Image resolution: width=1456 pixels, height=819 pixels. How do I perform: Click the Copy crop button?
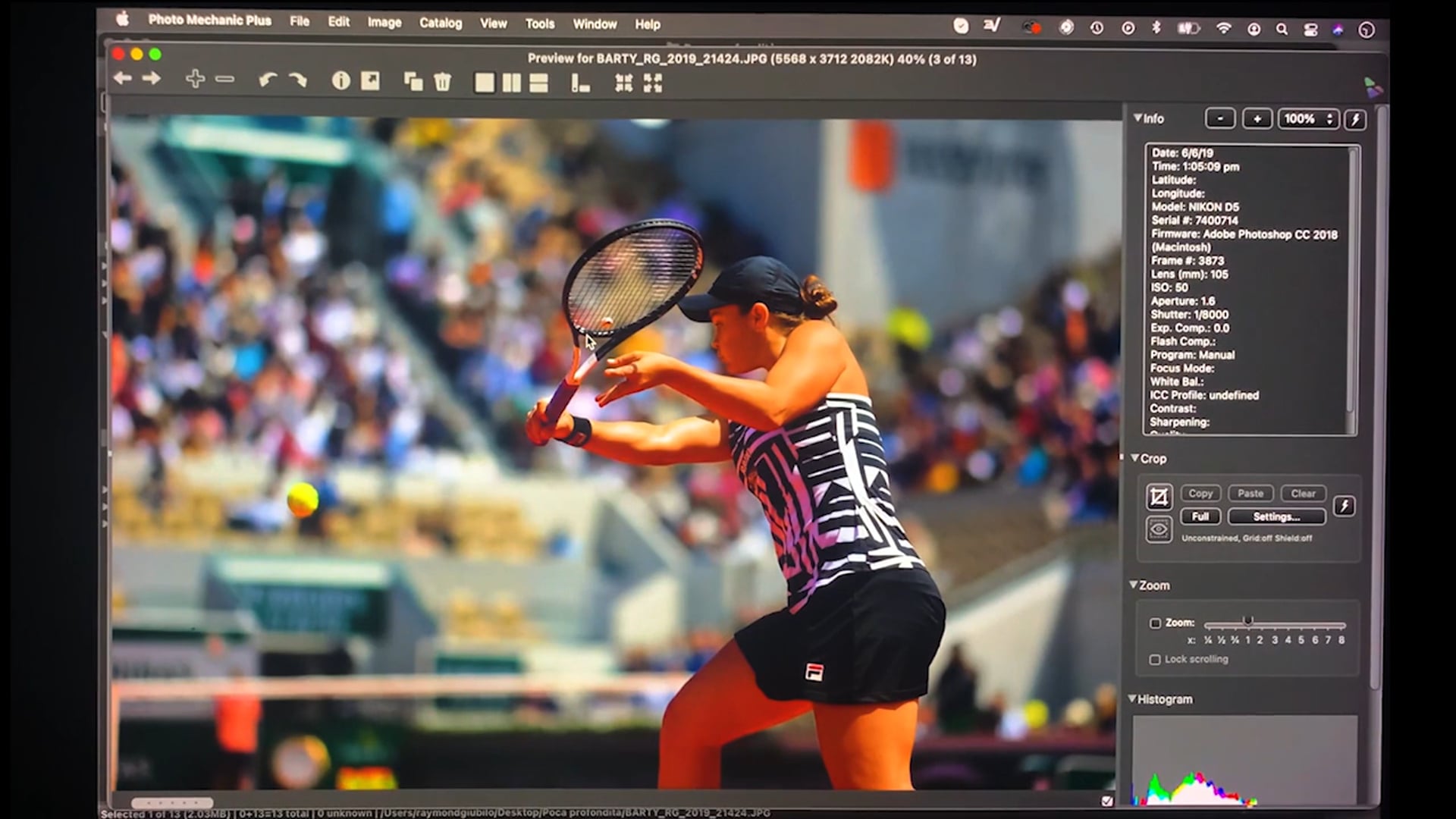1200,494
